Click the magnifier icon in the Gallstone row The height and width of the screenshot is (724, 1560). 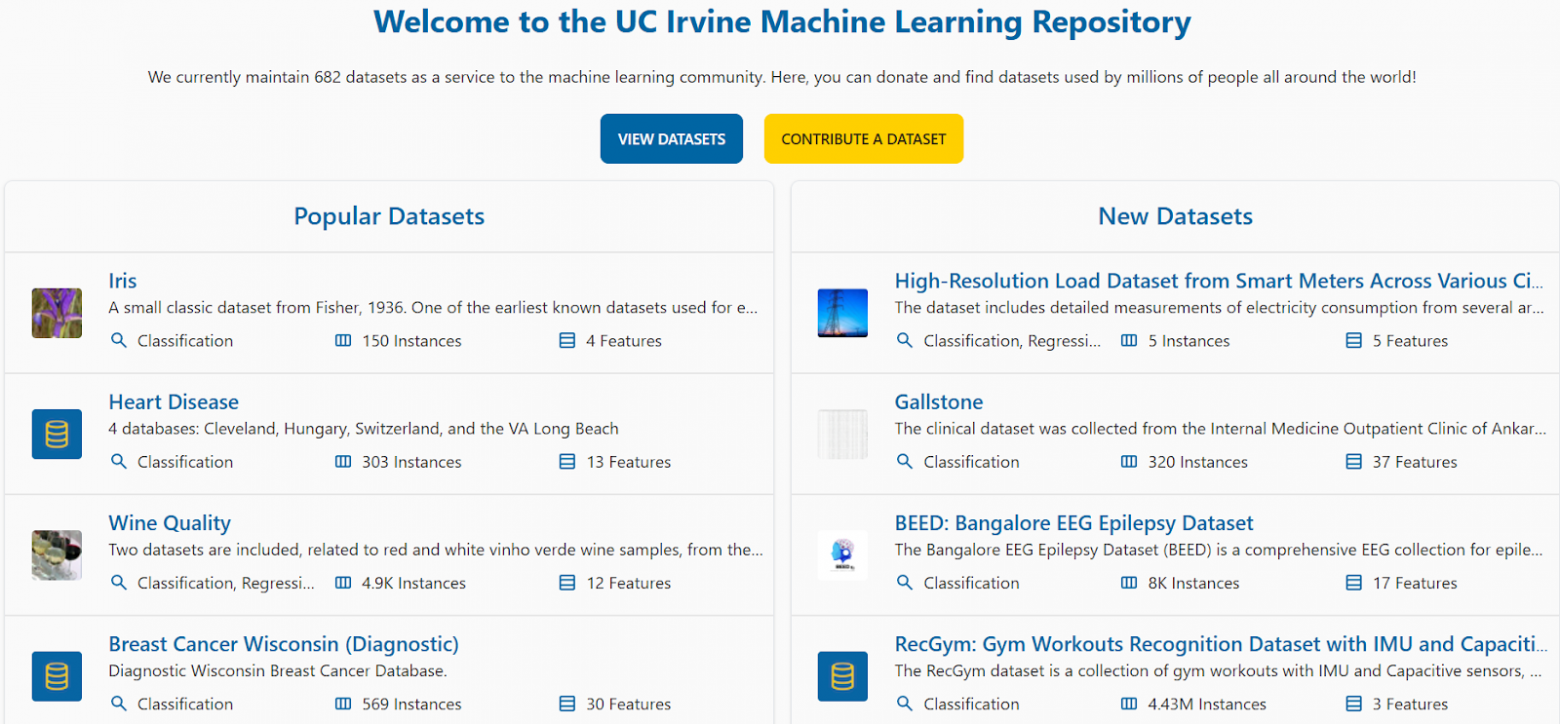coord(905,462)
